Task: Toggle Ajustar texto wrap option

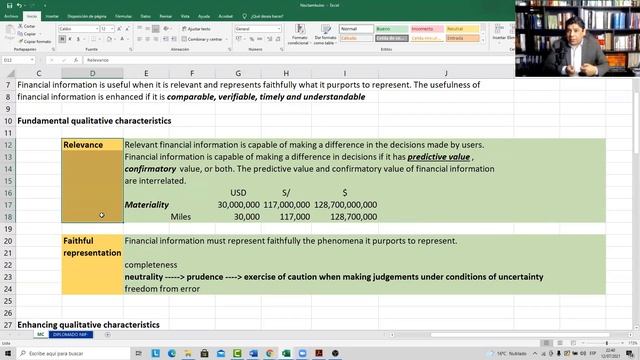Action: point(196,29)
